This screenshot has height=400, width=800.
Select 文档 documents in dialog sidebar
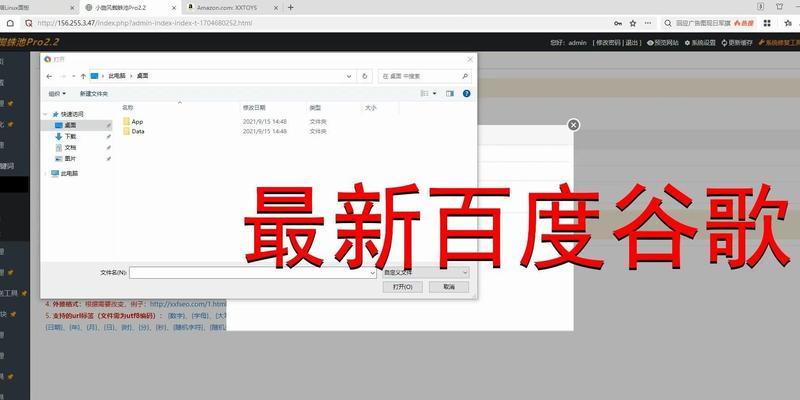[70, 147]
